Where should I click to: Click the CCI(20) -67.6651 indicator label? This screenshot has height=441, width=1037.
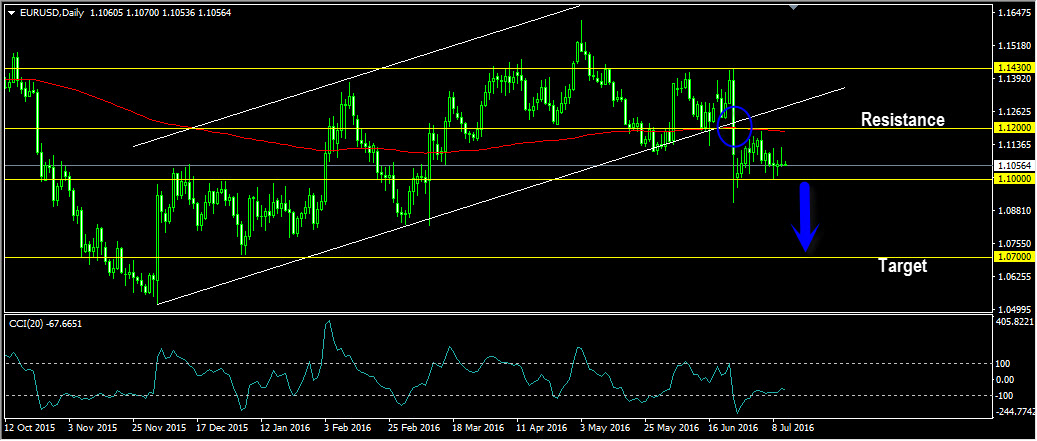(x=44, y=323)
